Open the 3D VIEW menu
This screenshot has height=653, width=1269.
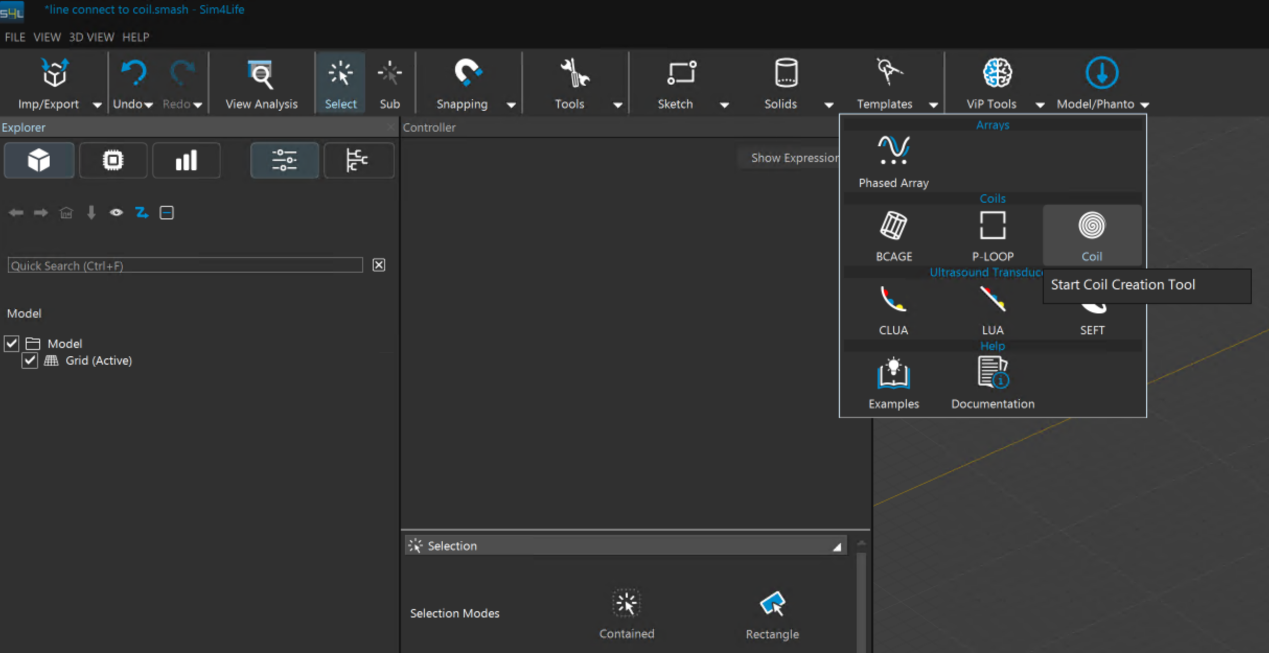point(91,37)
